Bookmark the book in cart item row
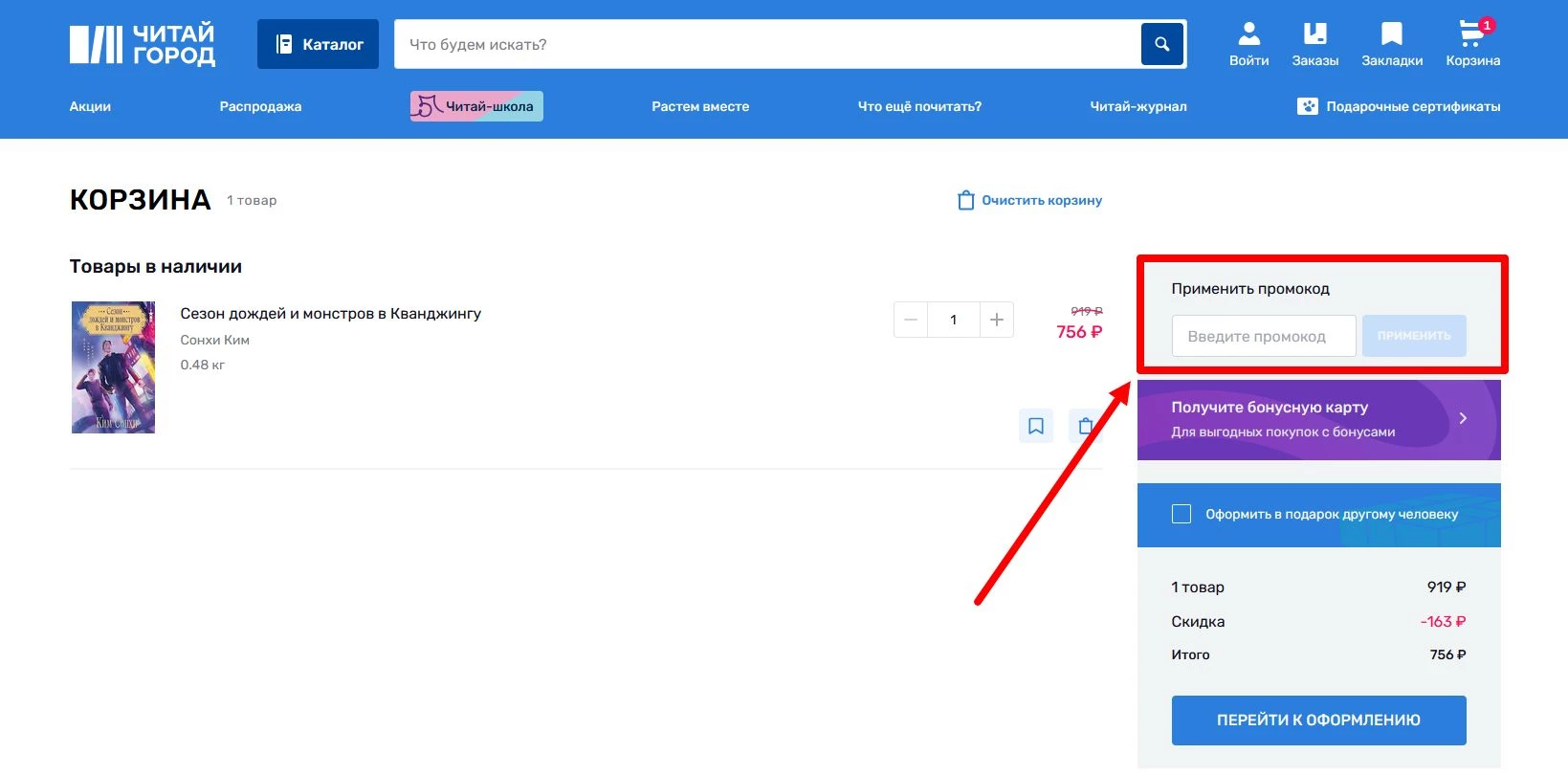Screen dimensions: 1568x776 [x=1035, y=426]
